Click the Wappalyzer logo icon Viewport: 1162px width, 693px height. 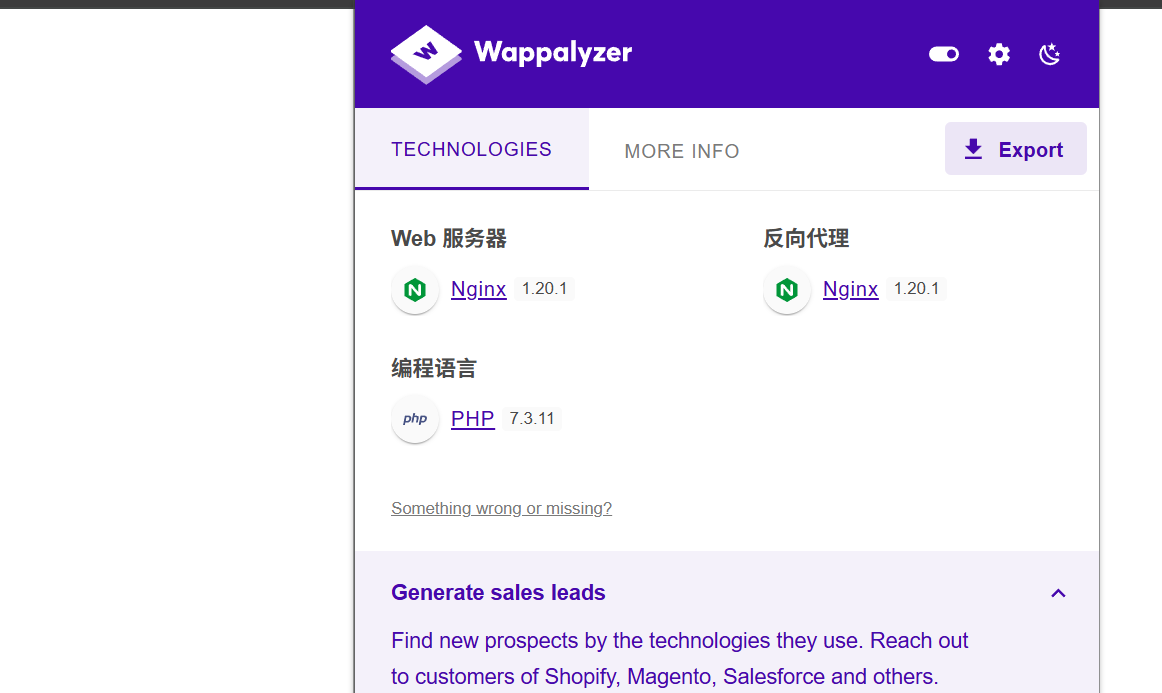[425, 54]
